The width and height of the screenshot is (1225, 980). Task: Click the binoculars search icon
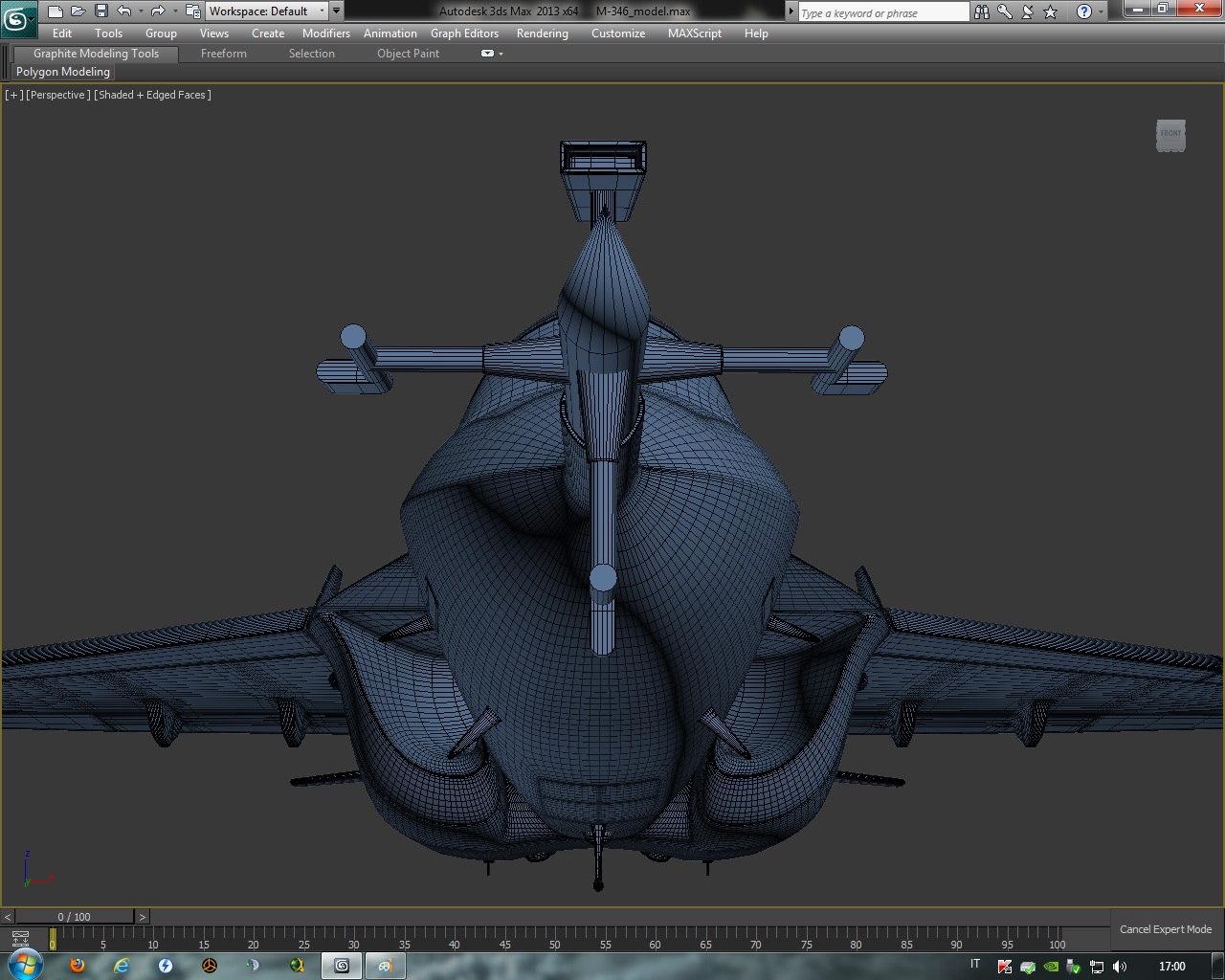tap(982, 12)
